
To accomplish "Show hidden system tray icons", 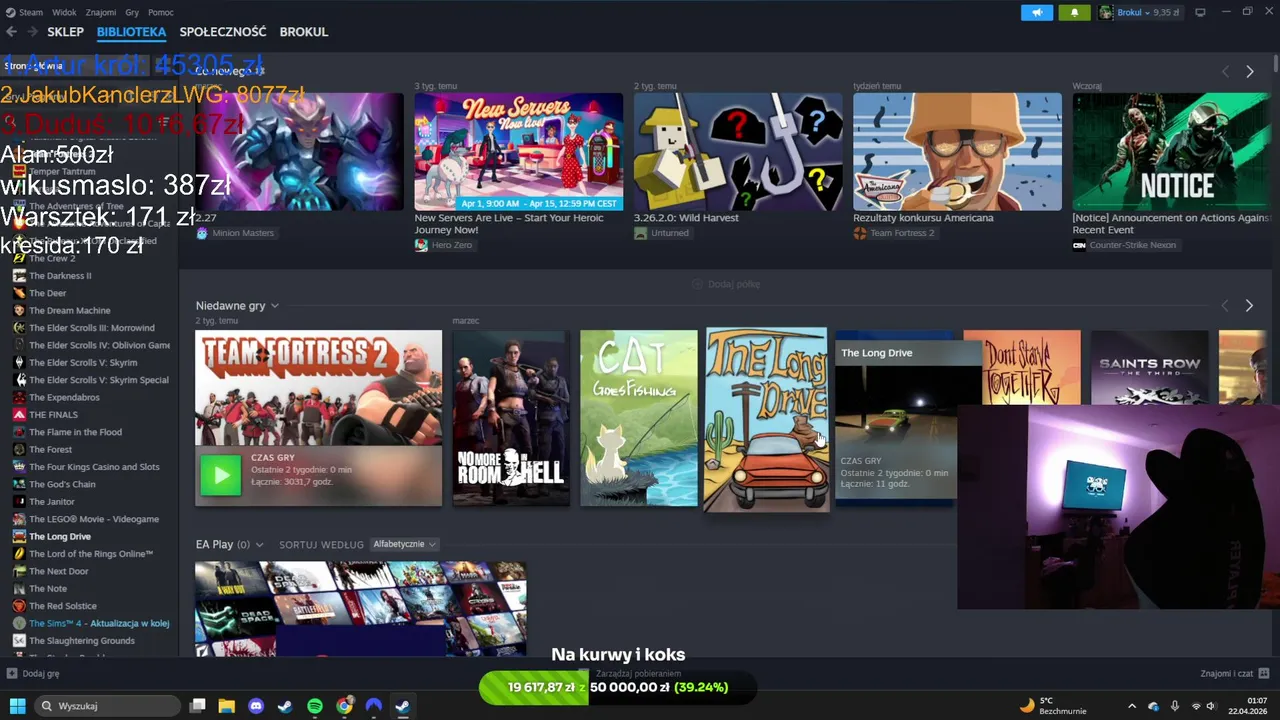I will [1132, 706].
